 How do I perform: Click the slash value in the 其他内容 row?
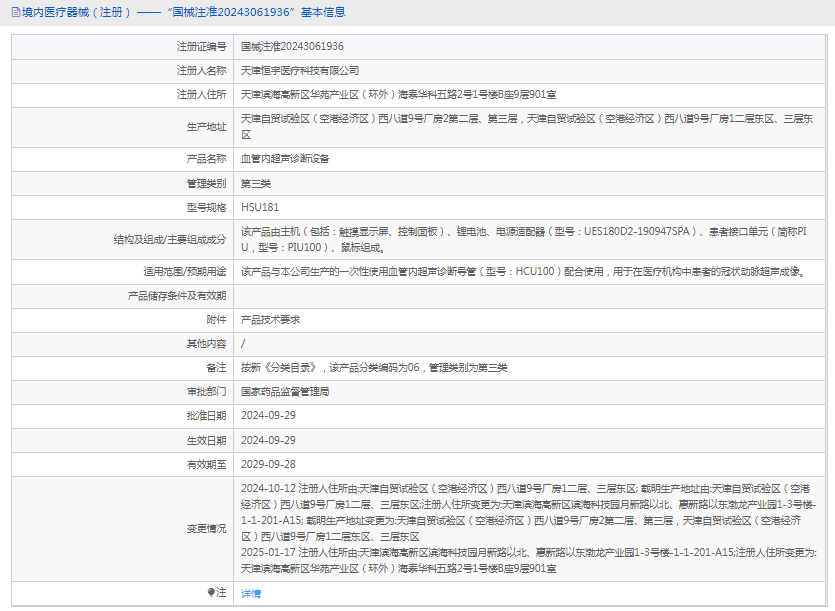[x=243, y=344]
